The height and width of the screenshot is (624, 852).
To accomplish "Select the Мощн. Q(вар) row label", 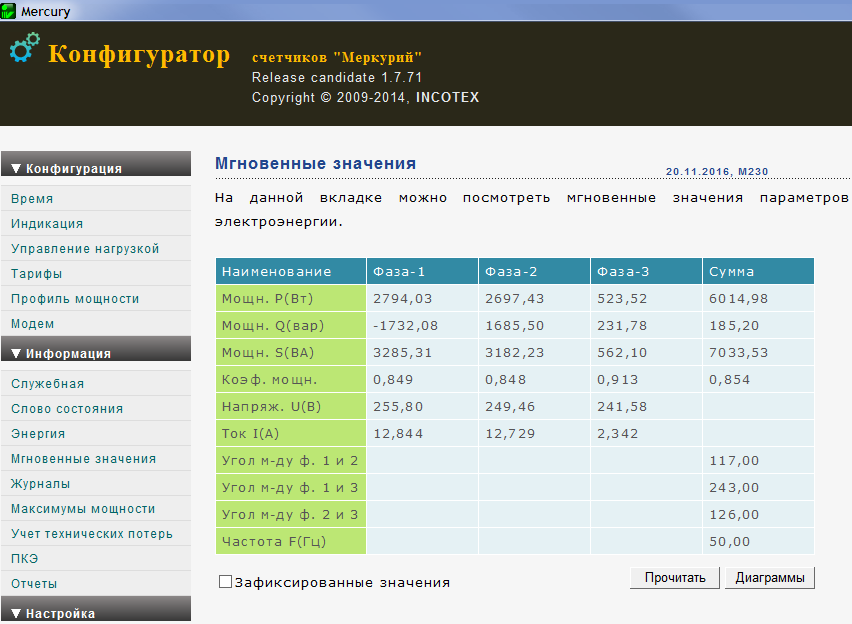I will tap(291, 326).
